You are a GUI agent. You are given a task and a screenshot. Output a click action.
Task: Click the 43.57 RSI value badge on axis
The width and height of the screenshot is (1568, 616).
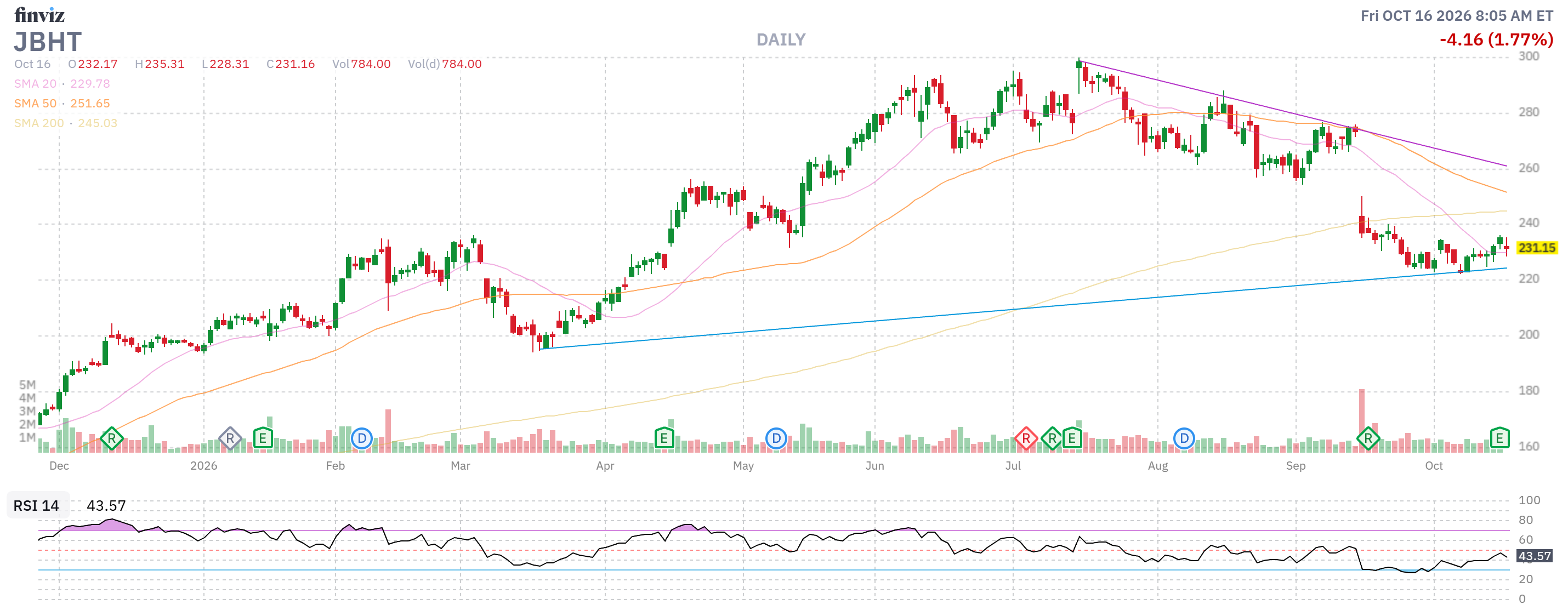(x=1534, y=556)
